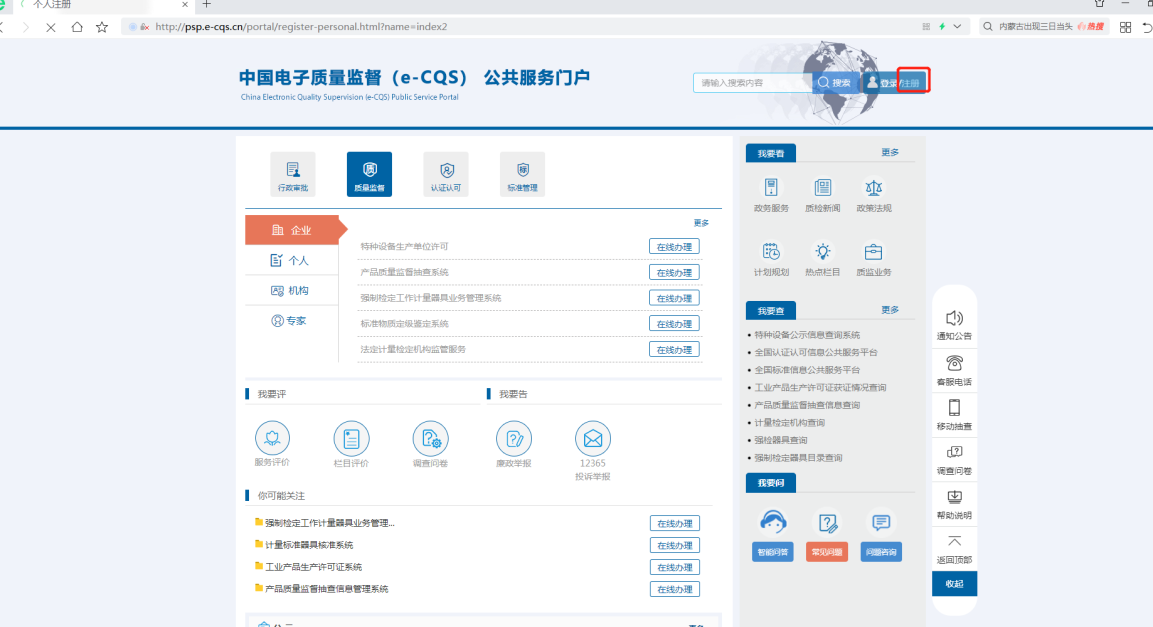1153x627 pixels.
Task: Click the browser grid apps icon
Action: pyautogui.click(x=1125, y=27)
